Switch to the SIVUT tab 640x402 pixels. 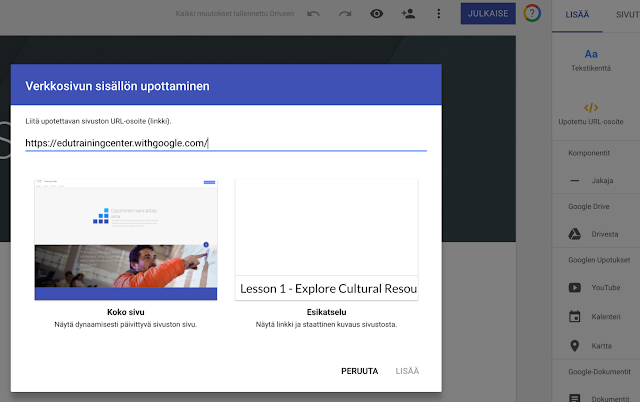click(625, 14)
